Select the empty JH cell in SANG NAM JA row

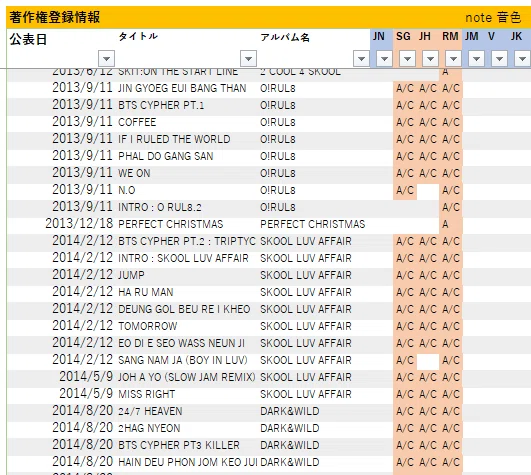click(x=428, y=362)
